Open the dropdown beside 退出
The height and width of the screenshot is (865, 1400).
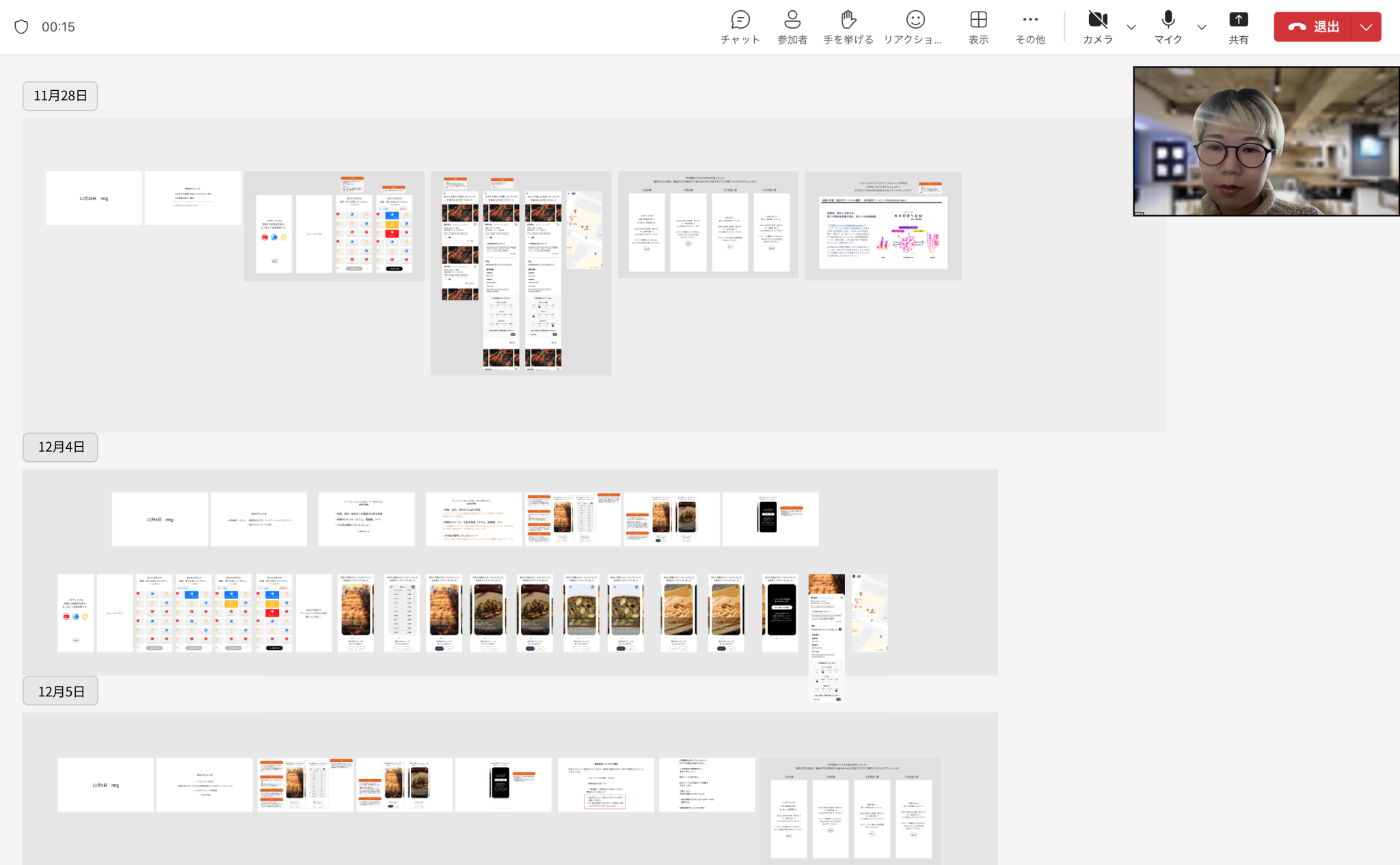click(1366, 27)
